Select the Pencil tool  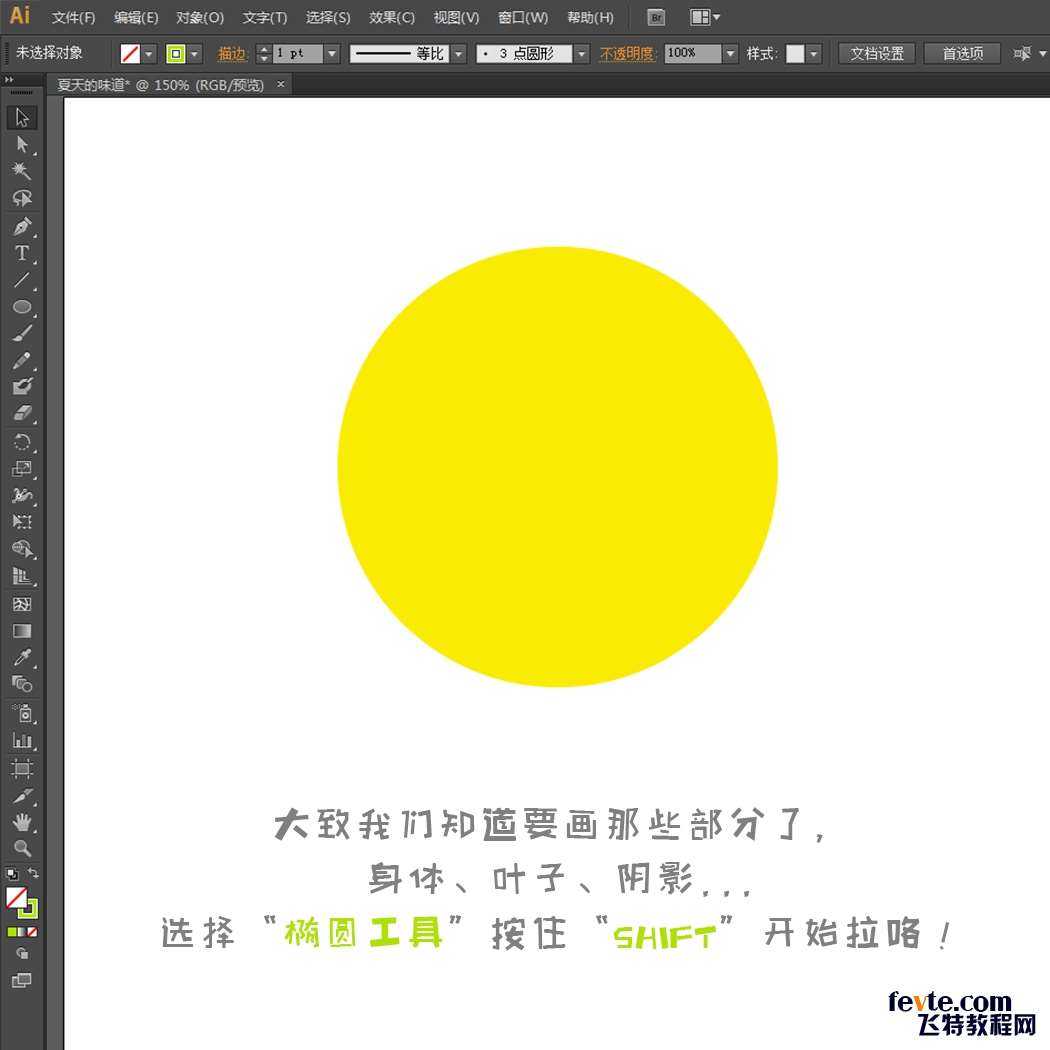point(22,361)
